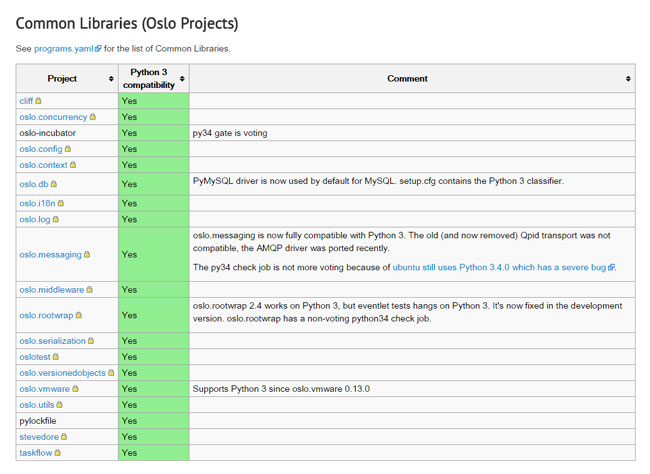Click external link icon after severe bug

(x=611, y=267)
